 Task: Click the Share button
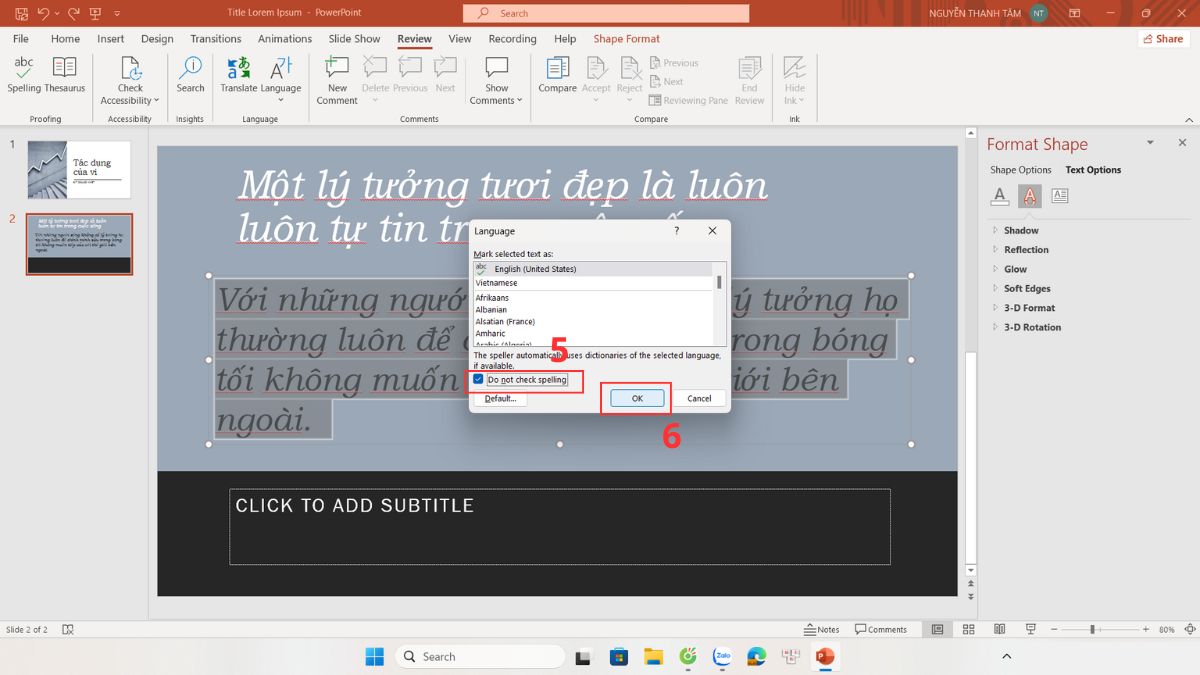coord(1164,39)
